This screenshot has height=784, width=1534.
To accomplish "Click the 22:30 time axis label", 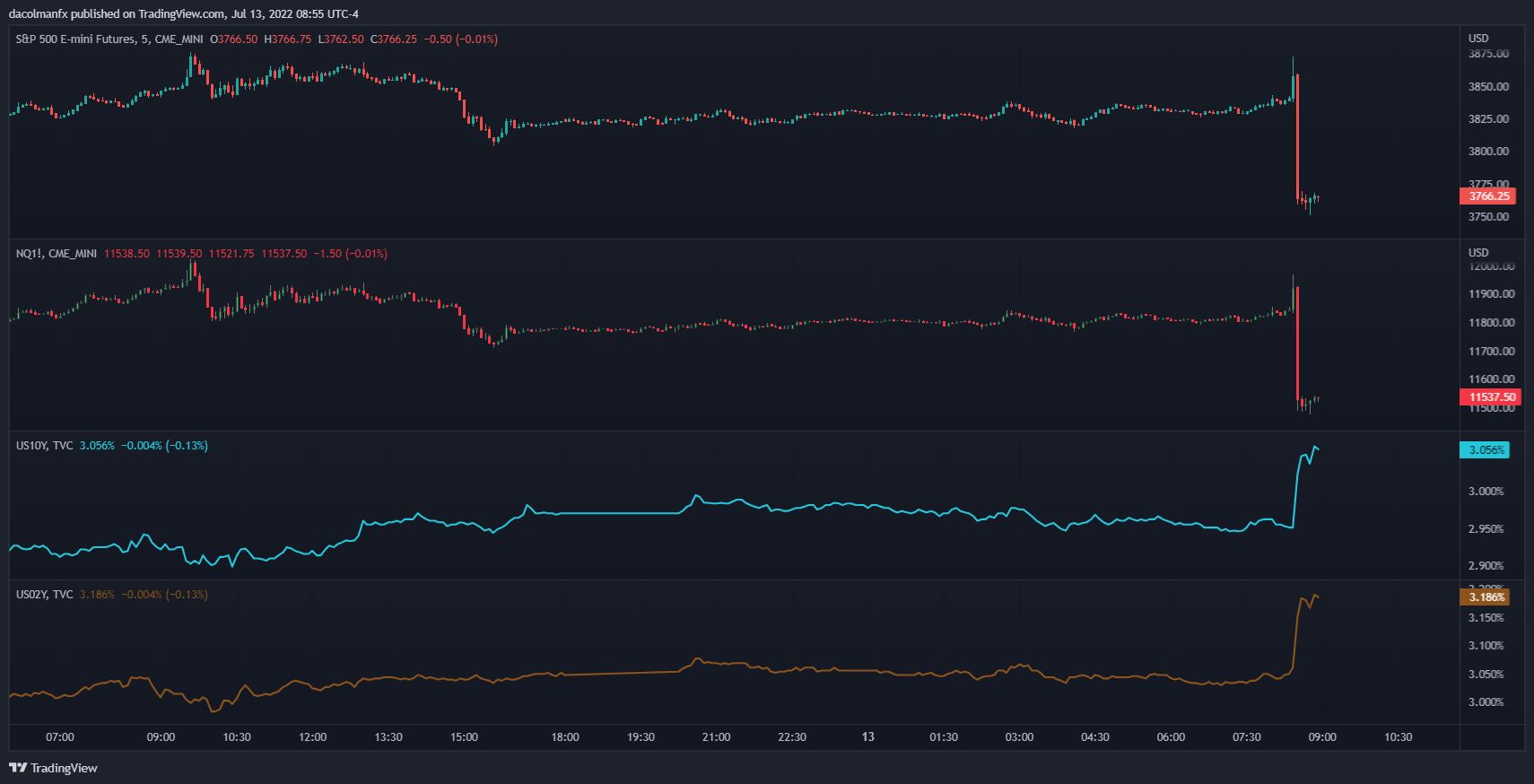I will pyautogui.click(x=792, y=737).
